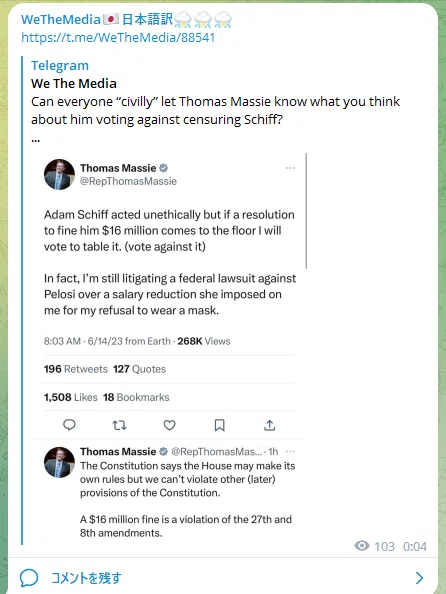This screenshot has width=446, height=594.
Task: Open the three-dot menu on the main tweet
Action: [290, 168]
